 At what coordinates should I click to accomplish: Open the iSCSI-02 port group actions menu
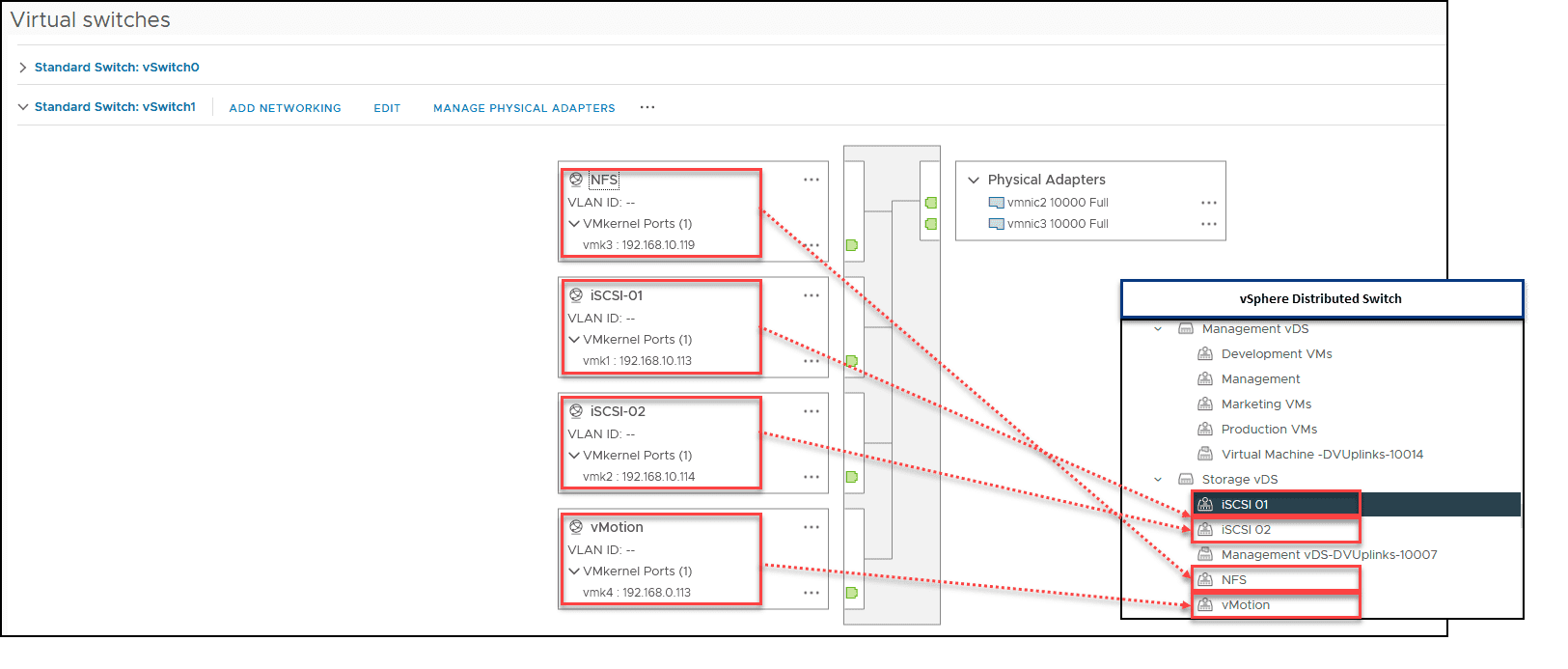click(812, 411)
